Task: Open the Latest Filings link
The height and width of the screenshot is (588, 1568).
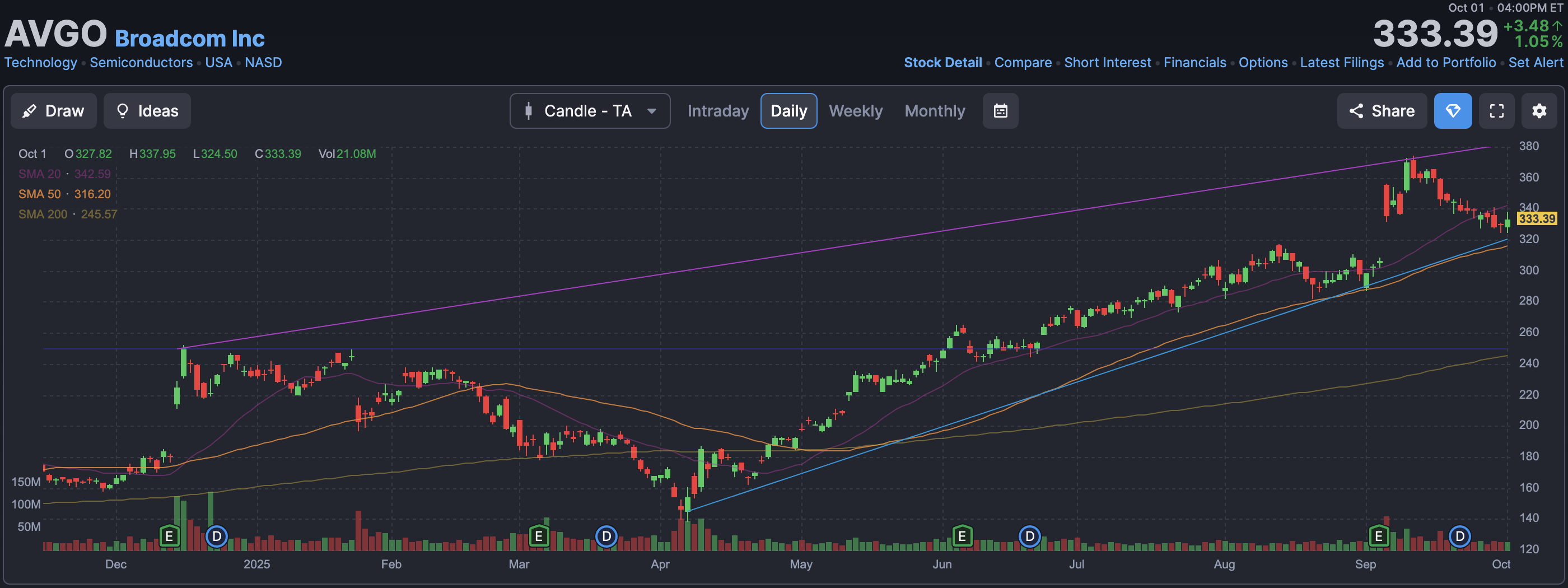Action: click(1342, 63)
